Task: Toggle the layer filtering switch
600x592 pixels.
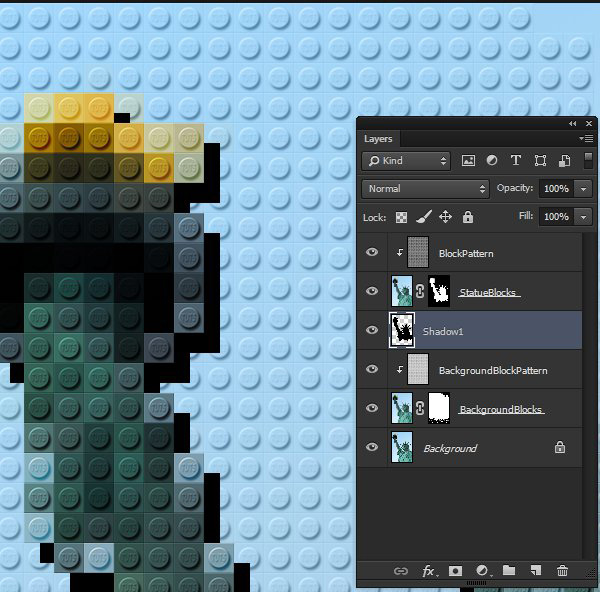Action: point(588,160)
